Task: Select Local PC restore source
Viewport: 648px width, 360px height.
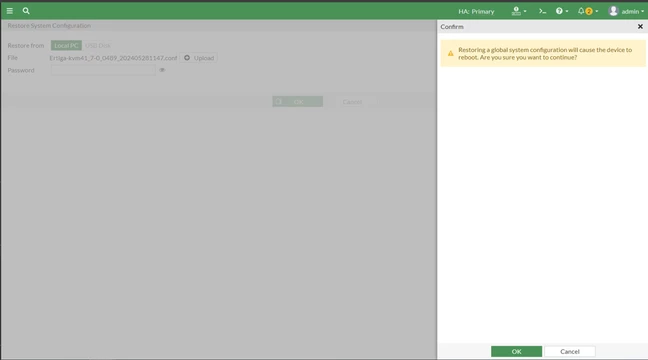Action: click(x=66, y=45)
